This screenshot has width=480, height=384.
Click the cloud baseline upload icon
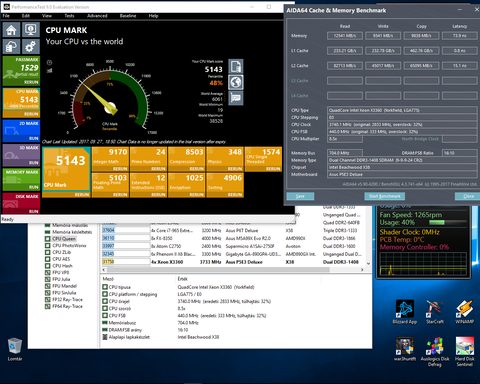(x=12, y=47)
